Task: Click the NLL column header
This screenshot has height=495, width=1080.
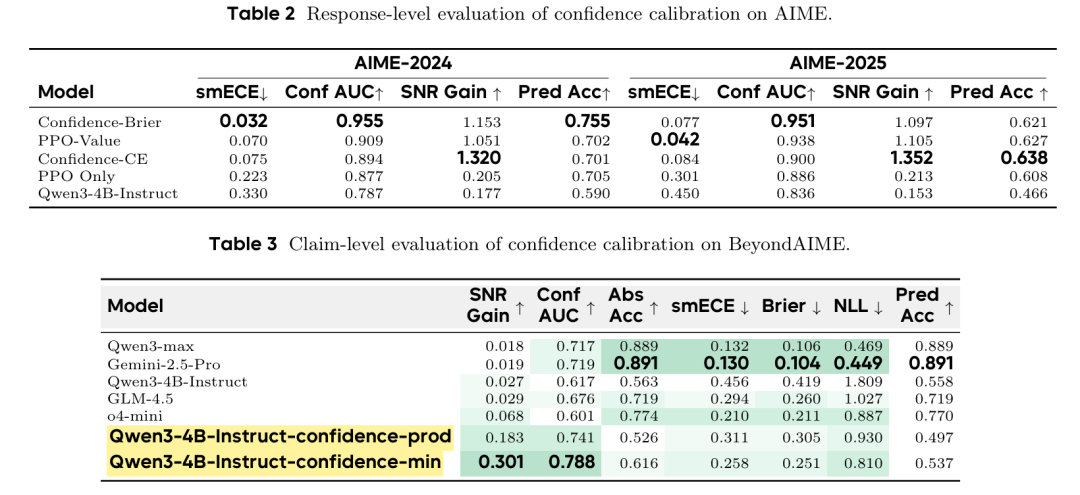Action: pos(858,306)
